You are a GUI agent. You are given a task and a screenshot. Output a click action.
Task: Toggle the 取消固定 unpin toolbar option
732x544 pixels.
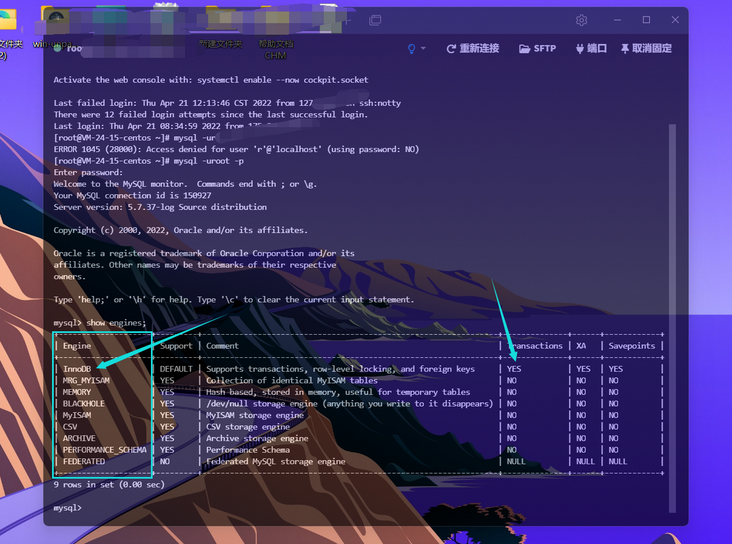(x=646, y=48)
